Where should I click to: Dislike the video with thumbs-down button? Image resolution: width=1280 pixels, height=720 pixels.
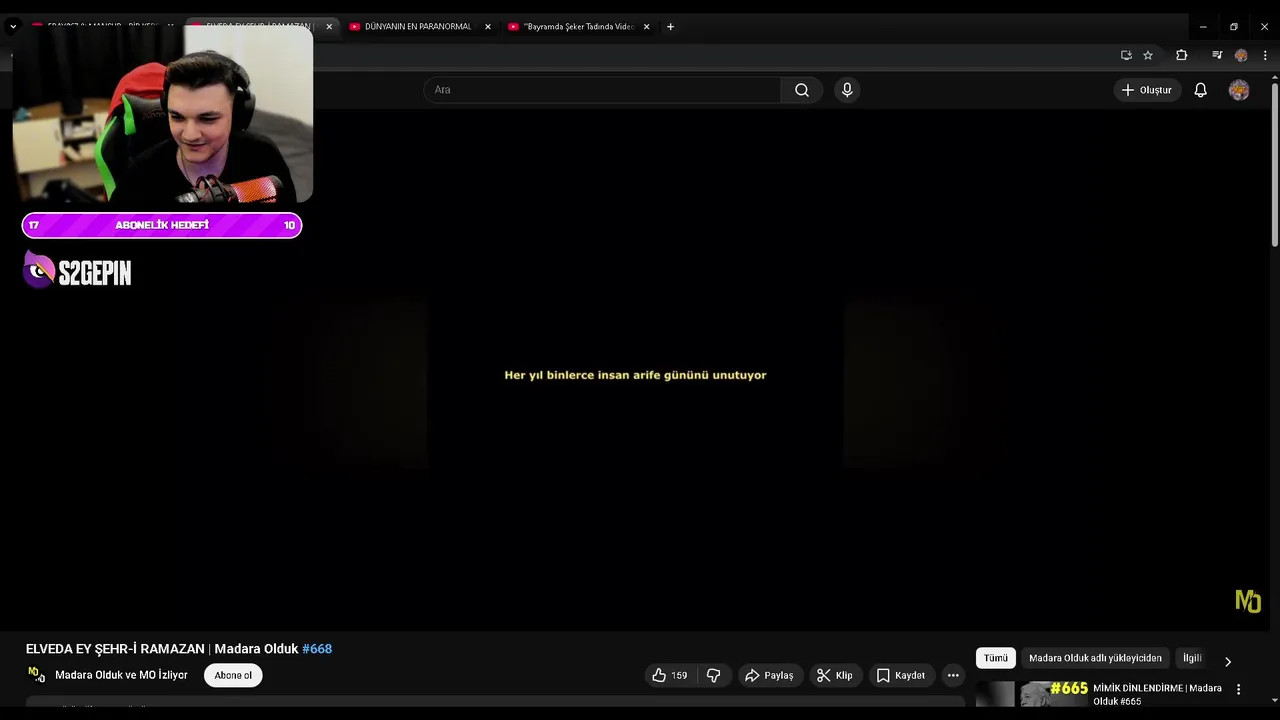click(714, 675)
